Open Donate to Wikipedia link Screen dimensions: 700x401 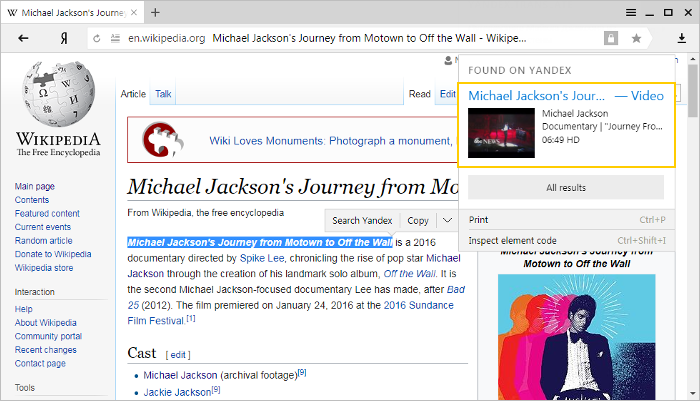click(53, 254)
